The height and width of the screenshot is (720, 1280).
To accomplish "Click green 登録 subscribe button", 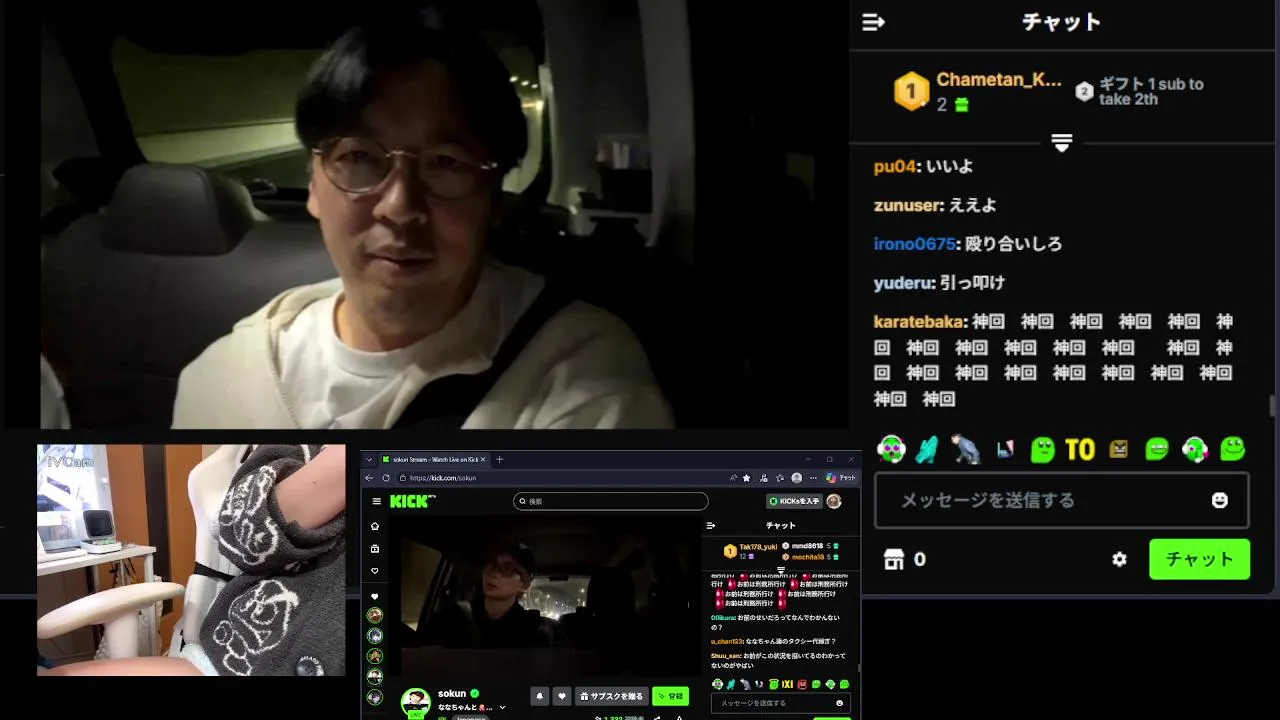I will point(671,696).
